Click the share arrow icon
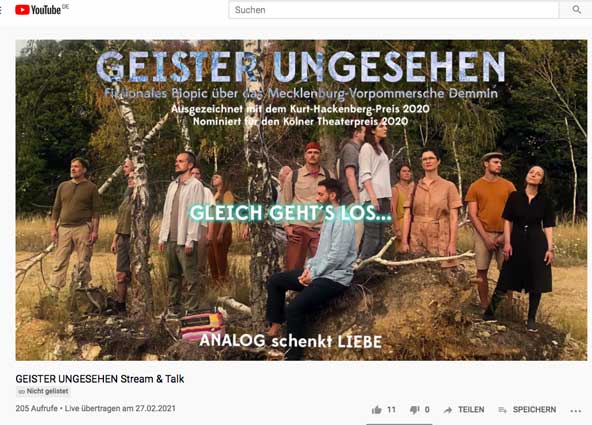Viewport: 592px width, 425px height. tap(448, 410)
